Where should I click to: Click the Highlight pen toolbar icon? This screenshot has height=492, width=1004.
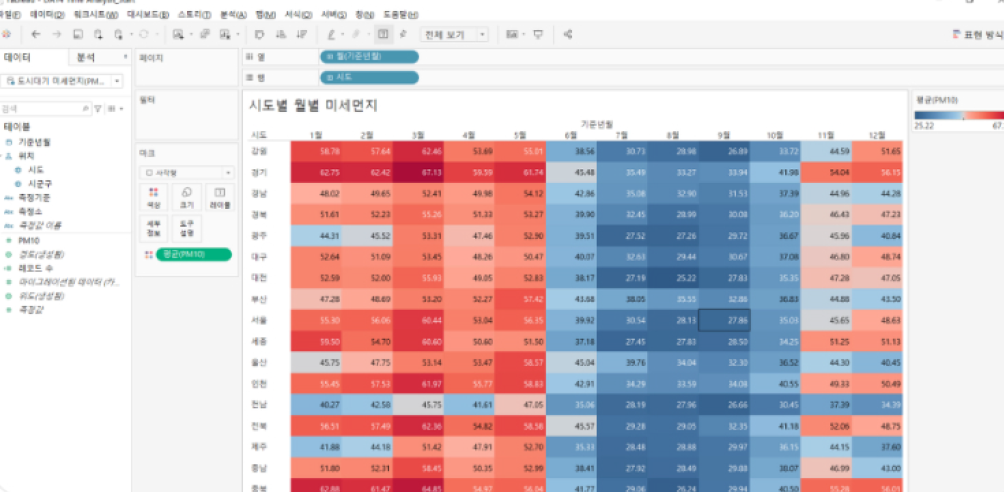tap(332, 35)
